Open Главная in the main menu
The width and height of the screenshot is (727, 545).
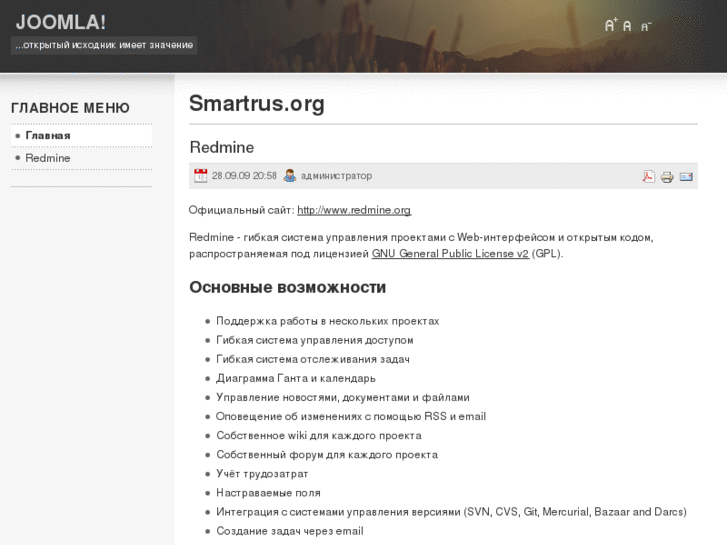click(x=48, y=135)
